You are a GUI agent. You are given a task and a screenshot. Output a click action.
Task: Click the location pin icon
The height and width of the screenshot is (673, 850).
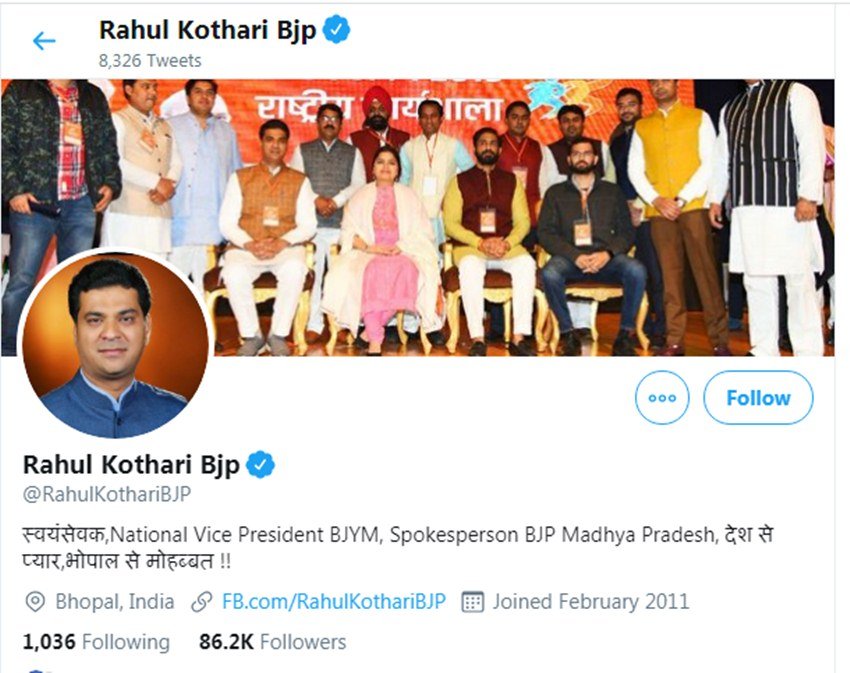(36, 602)
